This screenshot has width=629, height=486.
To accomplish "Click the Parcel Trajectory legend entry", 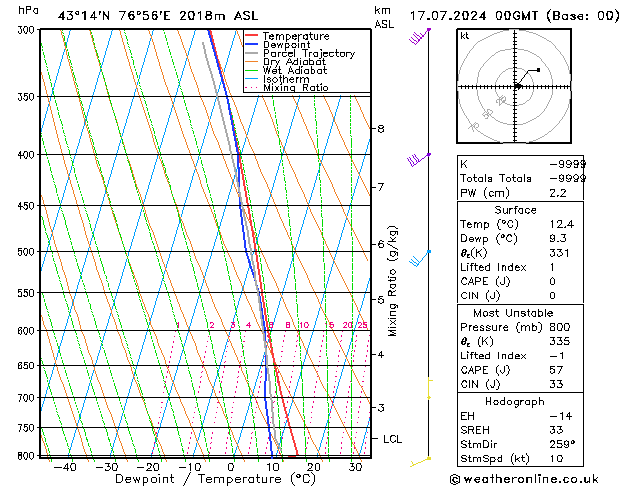I will pos(308,54).
